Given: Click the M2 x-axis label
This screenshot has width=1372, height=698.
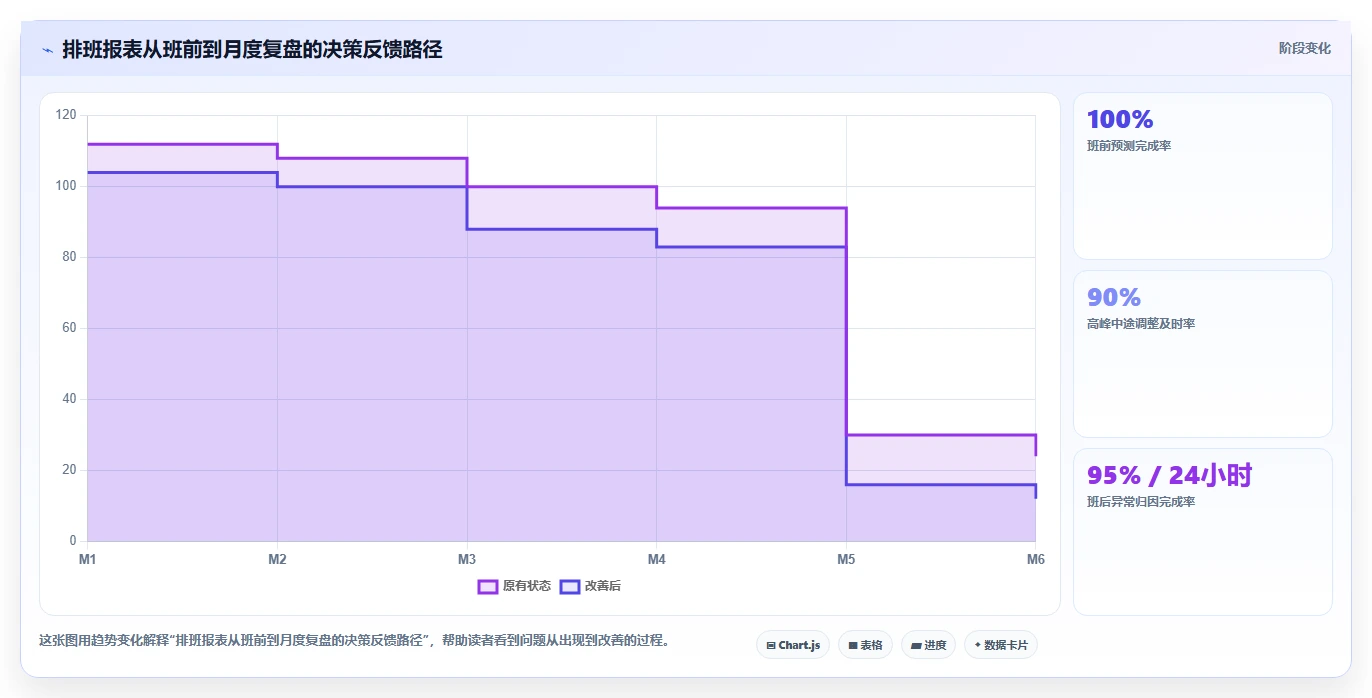Looking at the screenshot, I should tap(277, 559).
